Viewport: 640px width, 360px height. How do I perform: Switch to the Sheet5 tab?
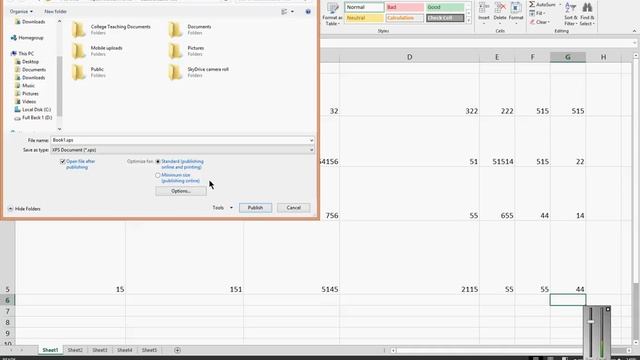click(x=149, y=350)
